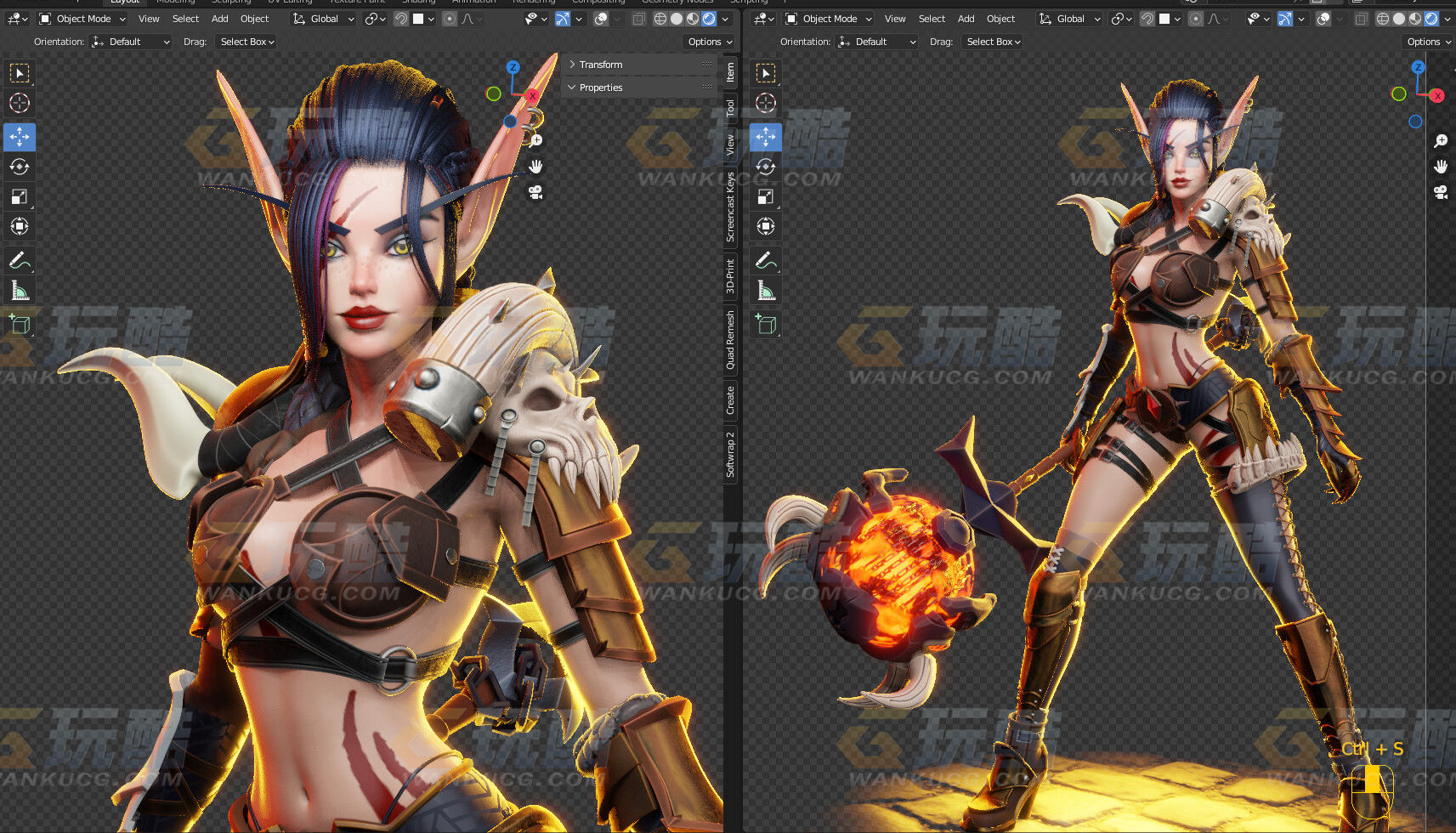Activate the 3D Cursor tool in left viewport

20,103
